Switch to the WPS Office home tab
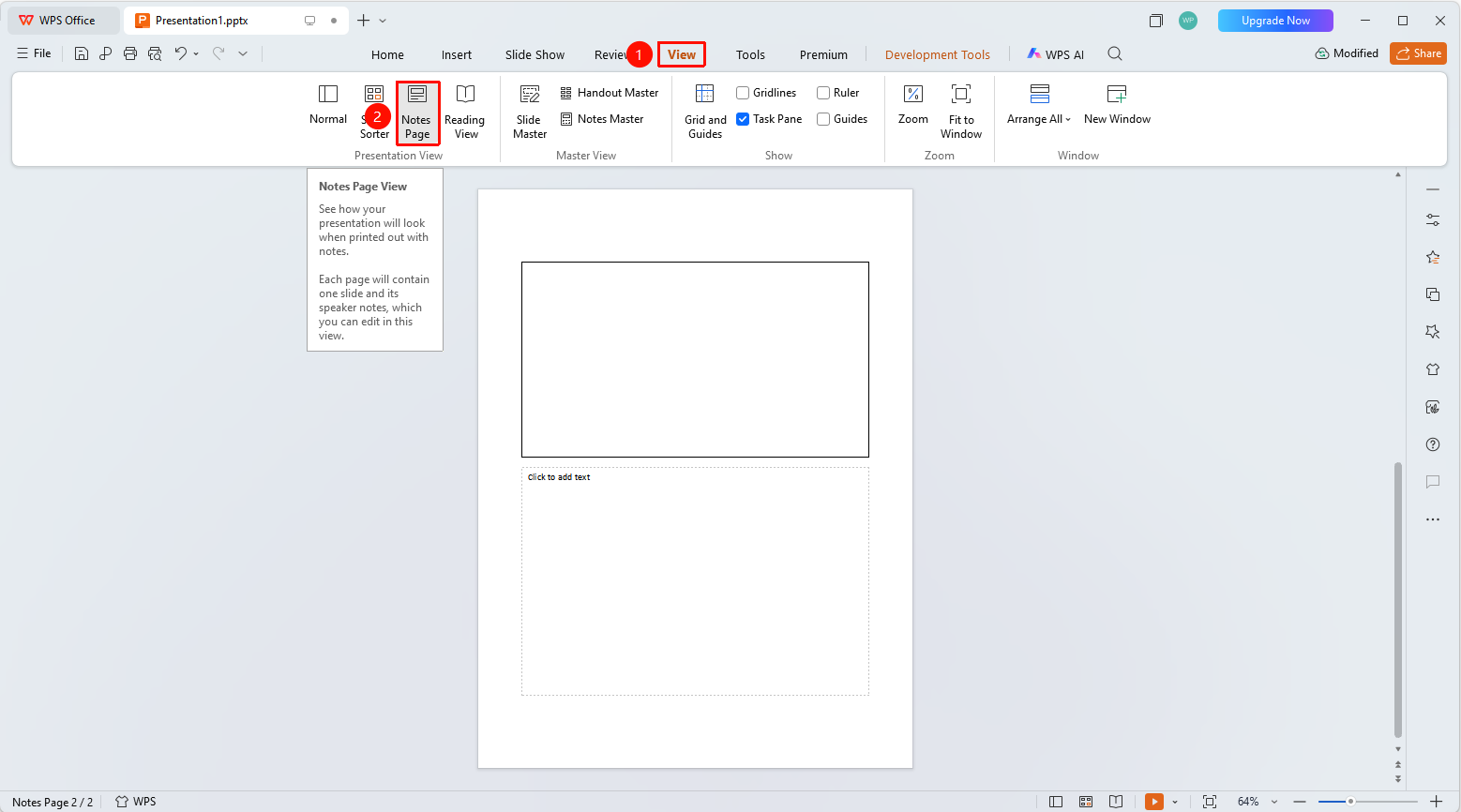The height and width of the screenshot is (812, 1461). pos(64,21)
